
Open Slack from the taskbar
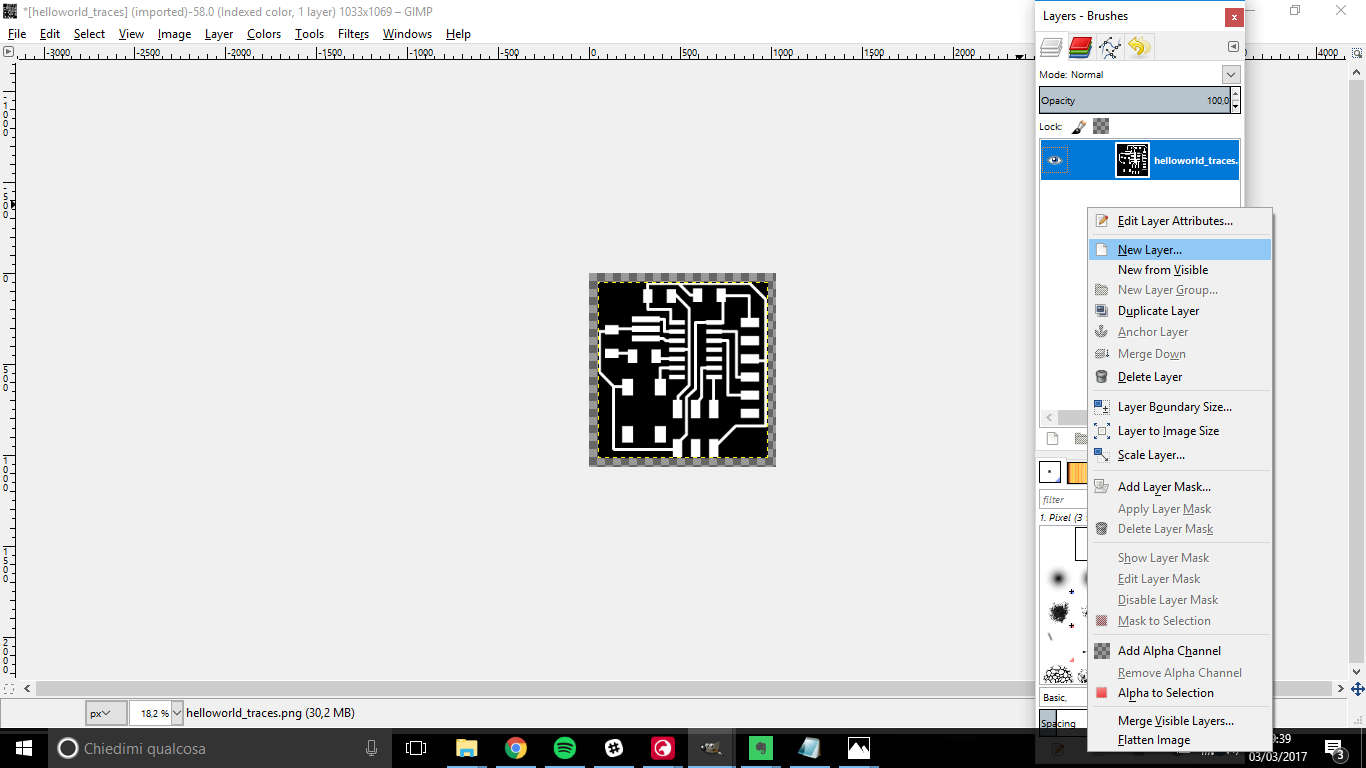pyautogui.click(x=613, y=748)
